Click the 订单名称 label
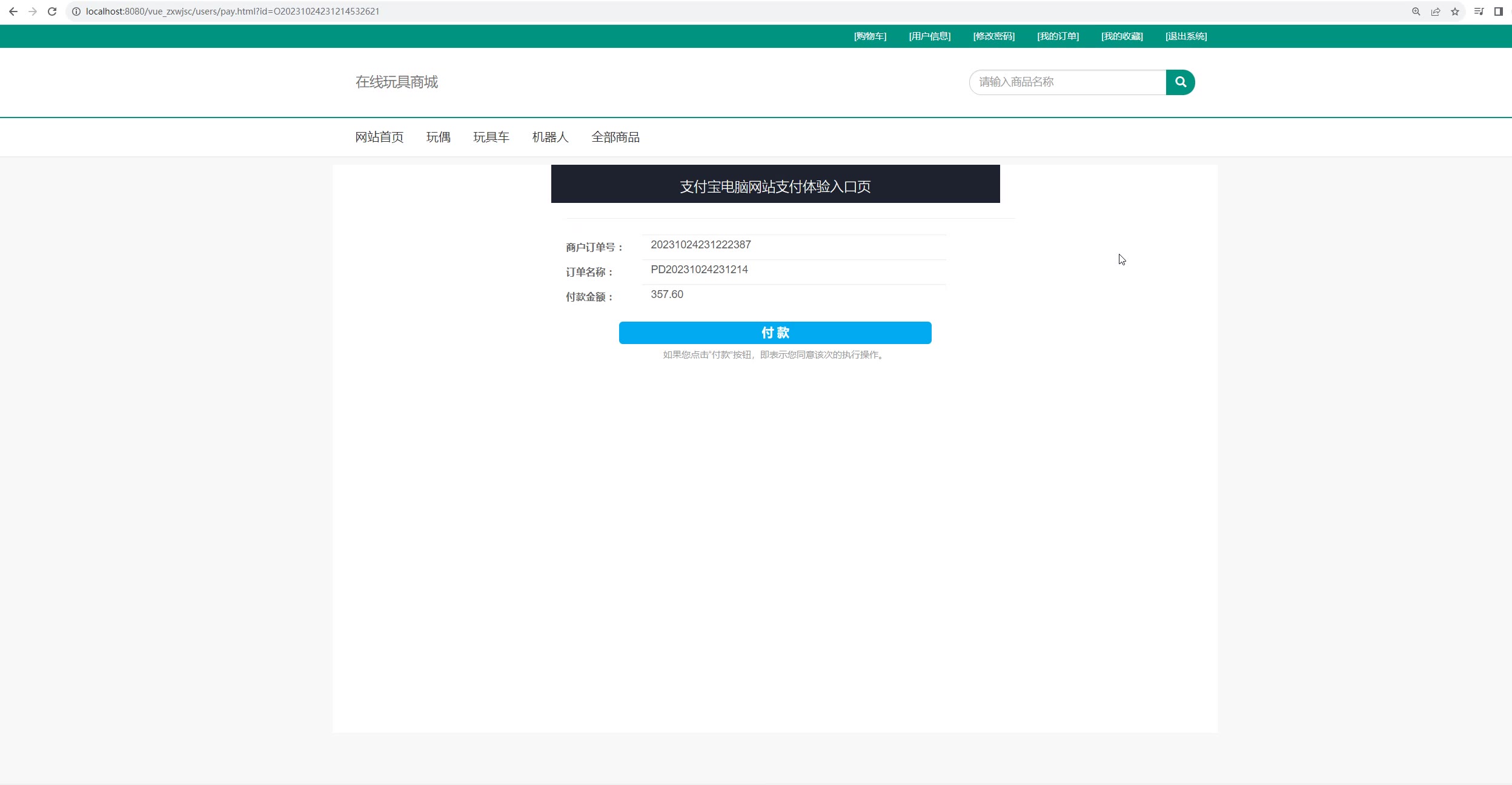The width and height of the screenshot is (1512, 785). click(x=589, y=272)
